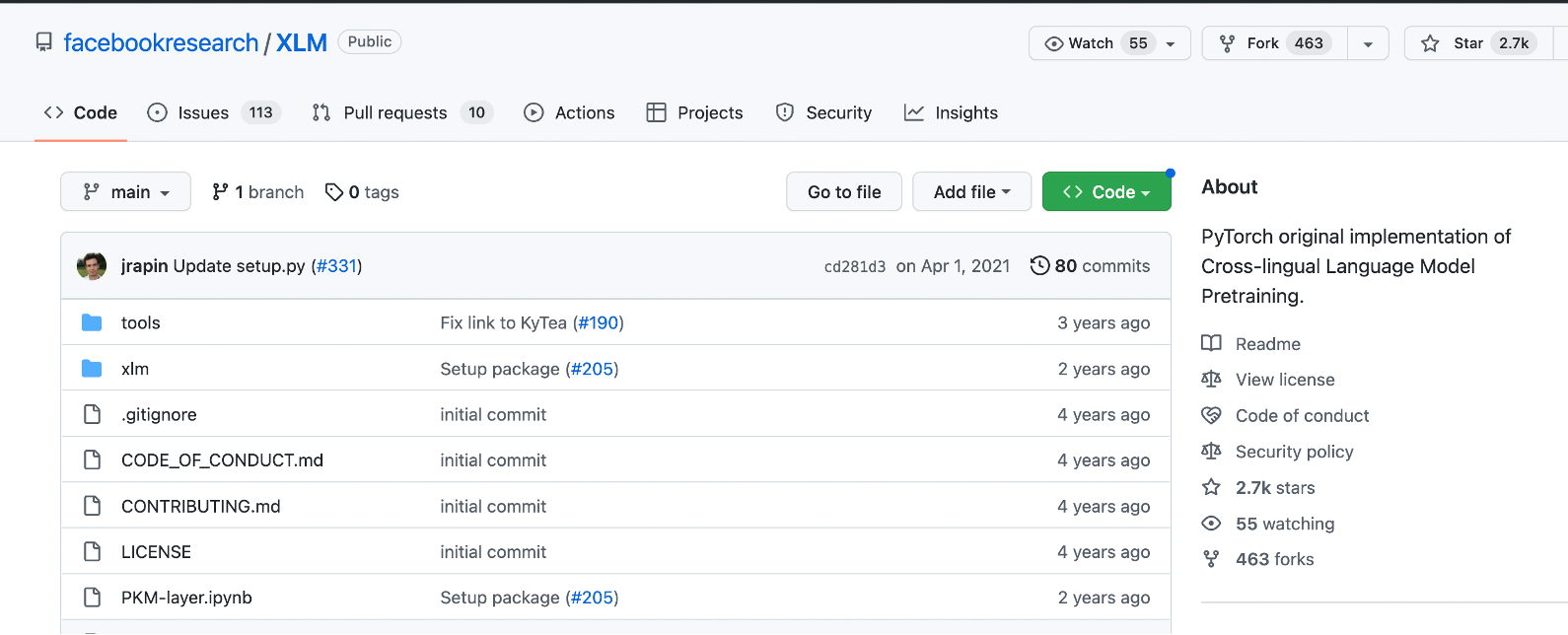
Task: Open the Update setup.py commit message
Action: pos(239,266)
